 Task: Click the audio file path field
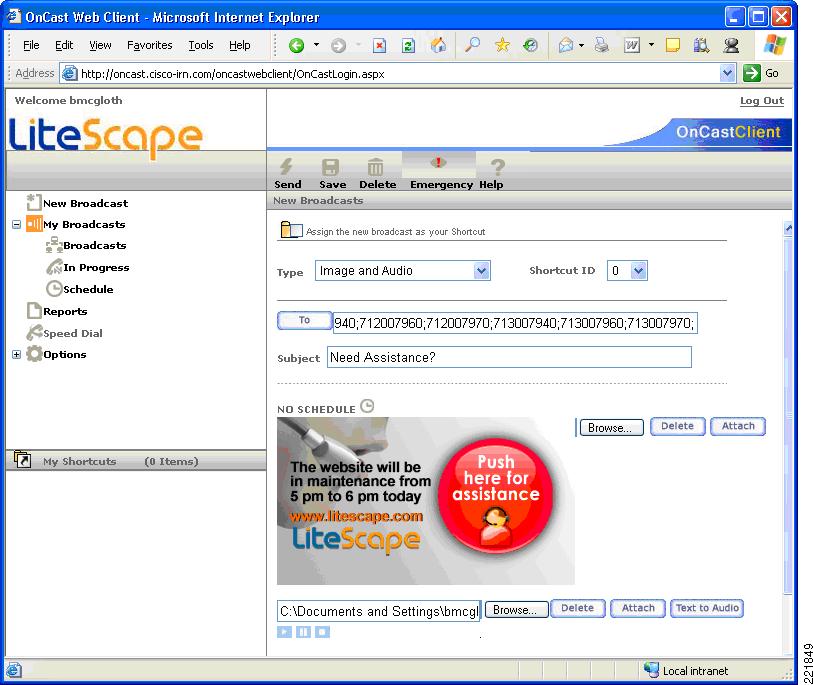(x=379, y=611)
